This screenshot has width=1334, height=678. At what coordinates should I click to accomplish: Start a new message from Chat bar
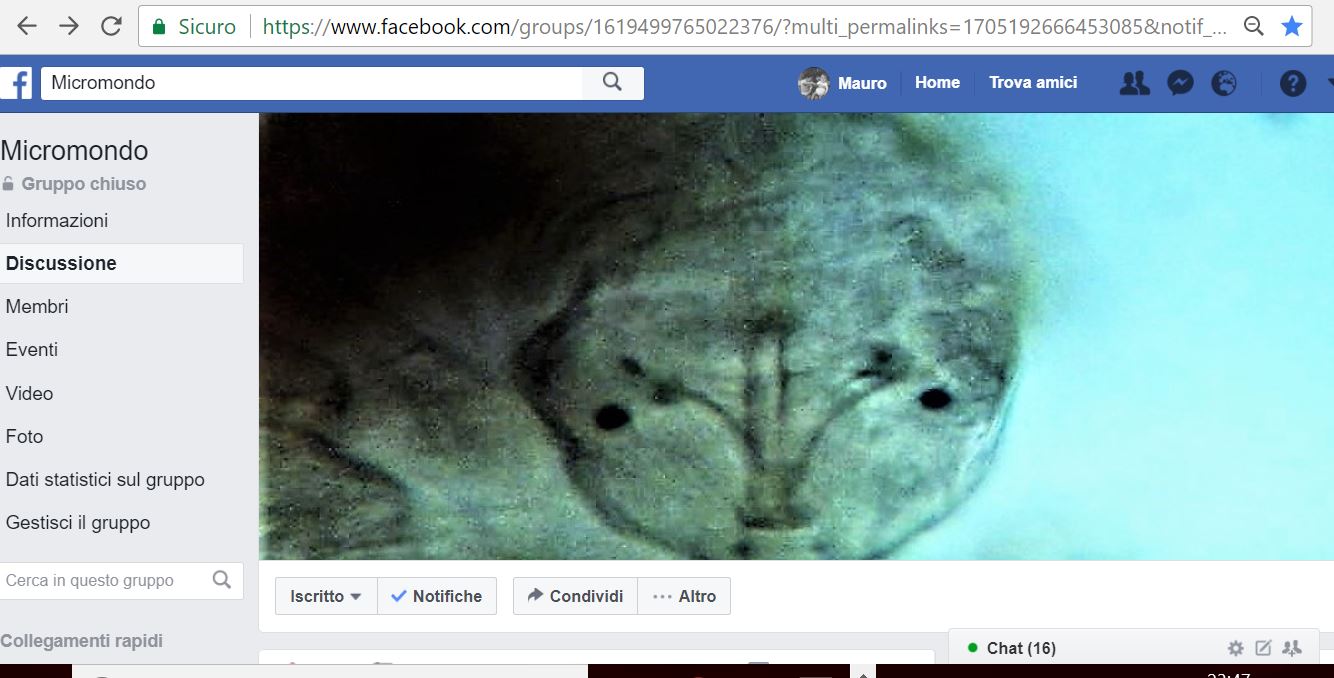[1264, 648]
